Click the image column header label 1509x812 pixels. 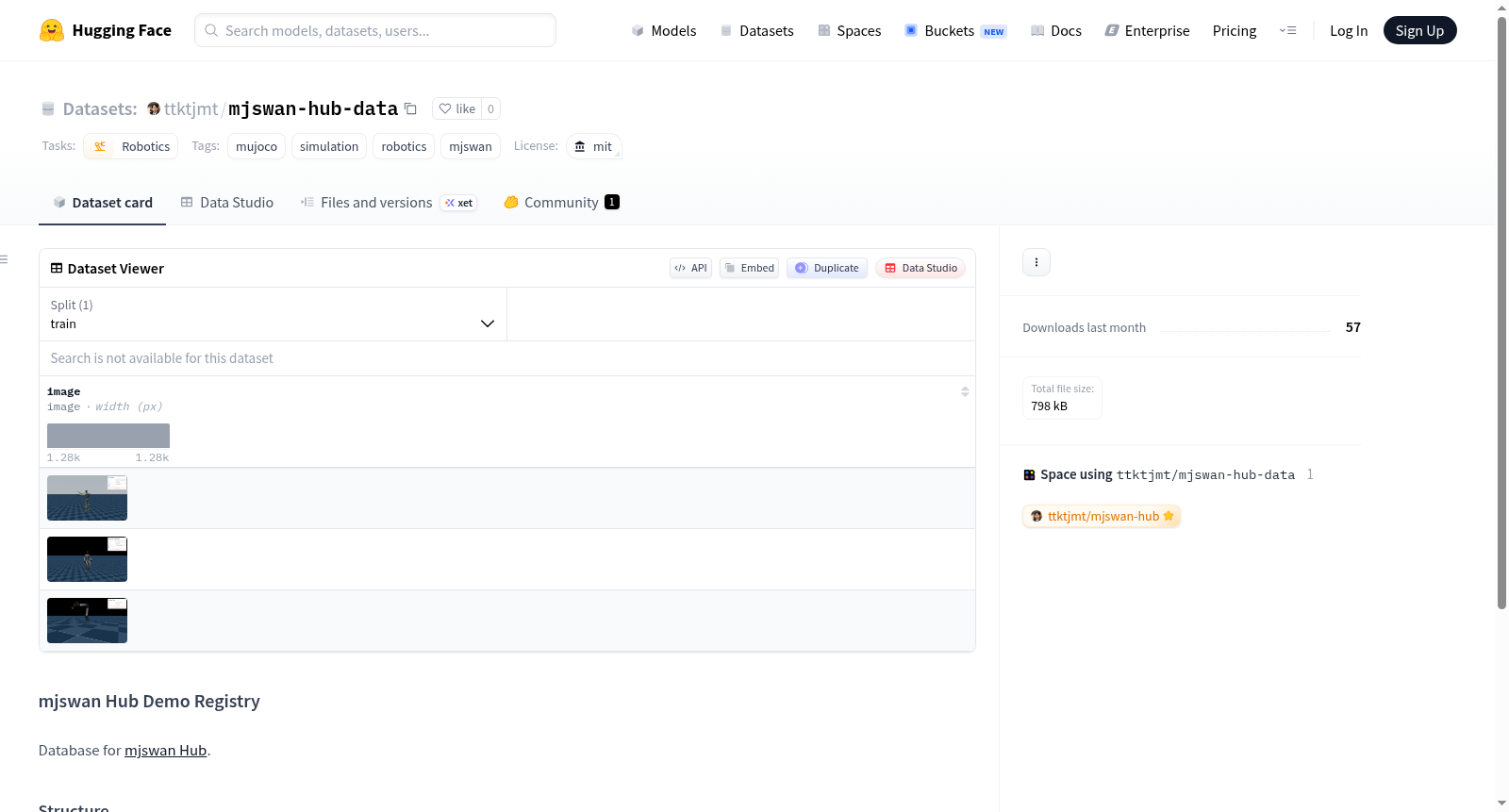point(63,391)
